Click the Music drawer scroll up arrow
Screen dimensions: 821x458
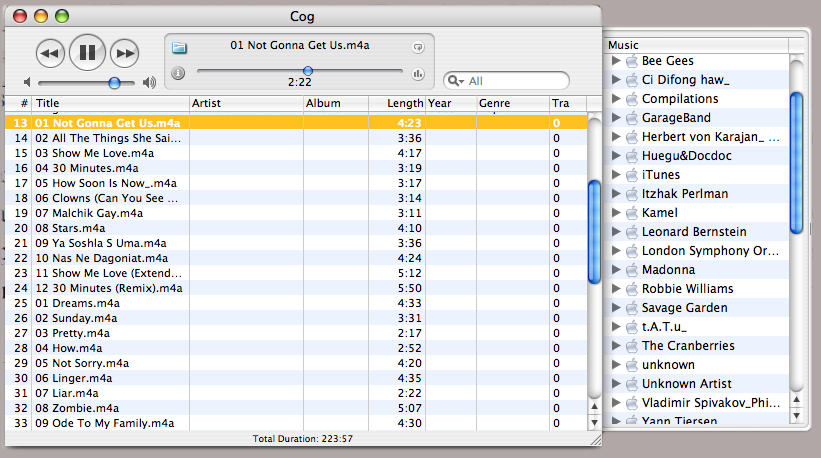(x=796, y=400)
